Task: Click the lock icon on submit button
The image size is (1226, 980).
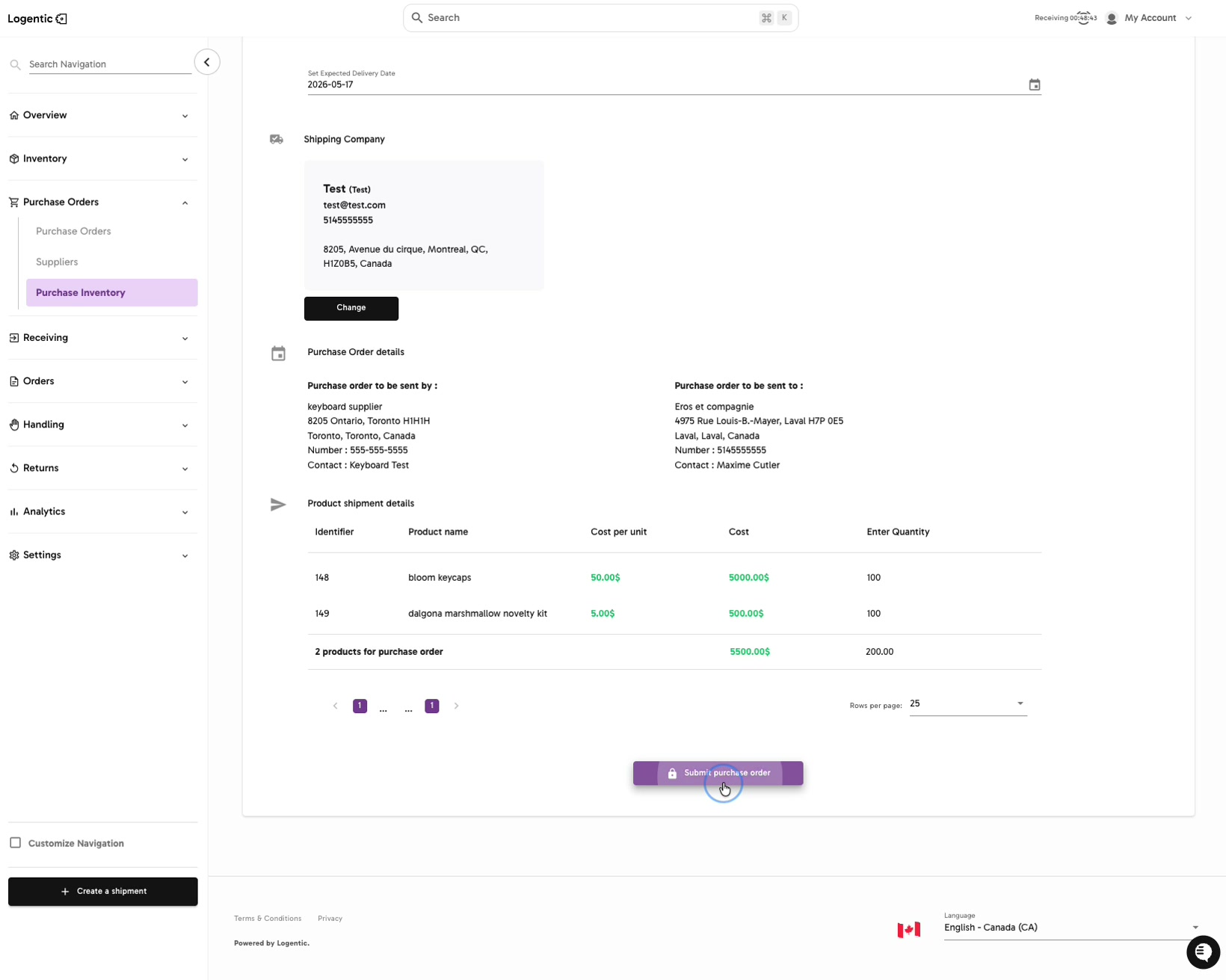Action: pyautogui.click(x=672, y=773)
